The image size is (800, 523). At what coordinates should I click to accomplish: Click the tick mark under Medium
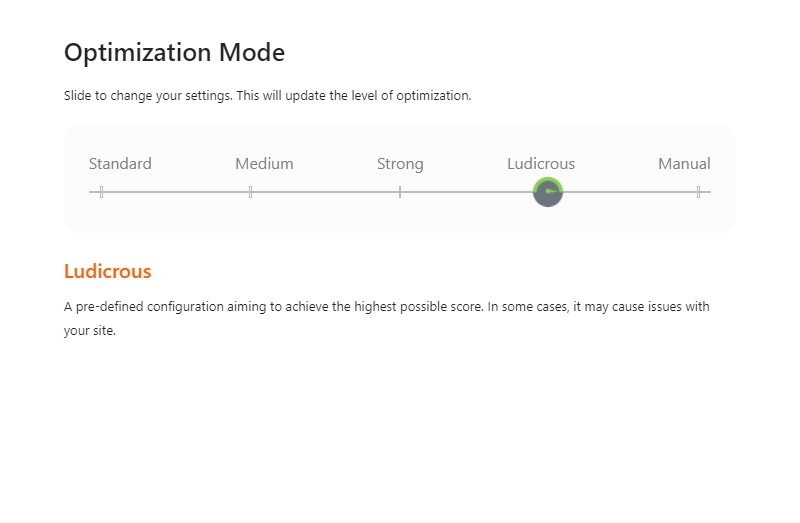pos(250,192)
